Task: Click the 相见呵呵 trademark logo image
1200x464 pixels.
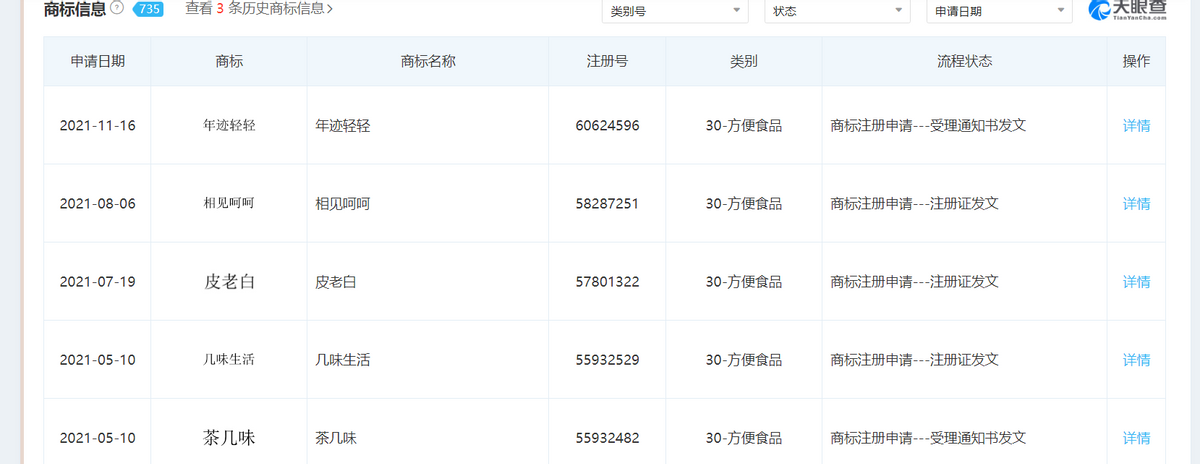Action: [229, 204]
